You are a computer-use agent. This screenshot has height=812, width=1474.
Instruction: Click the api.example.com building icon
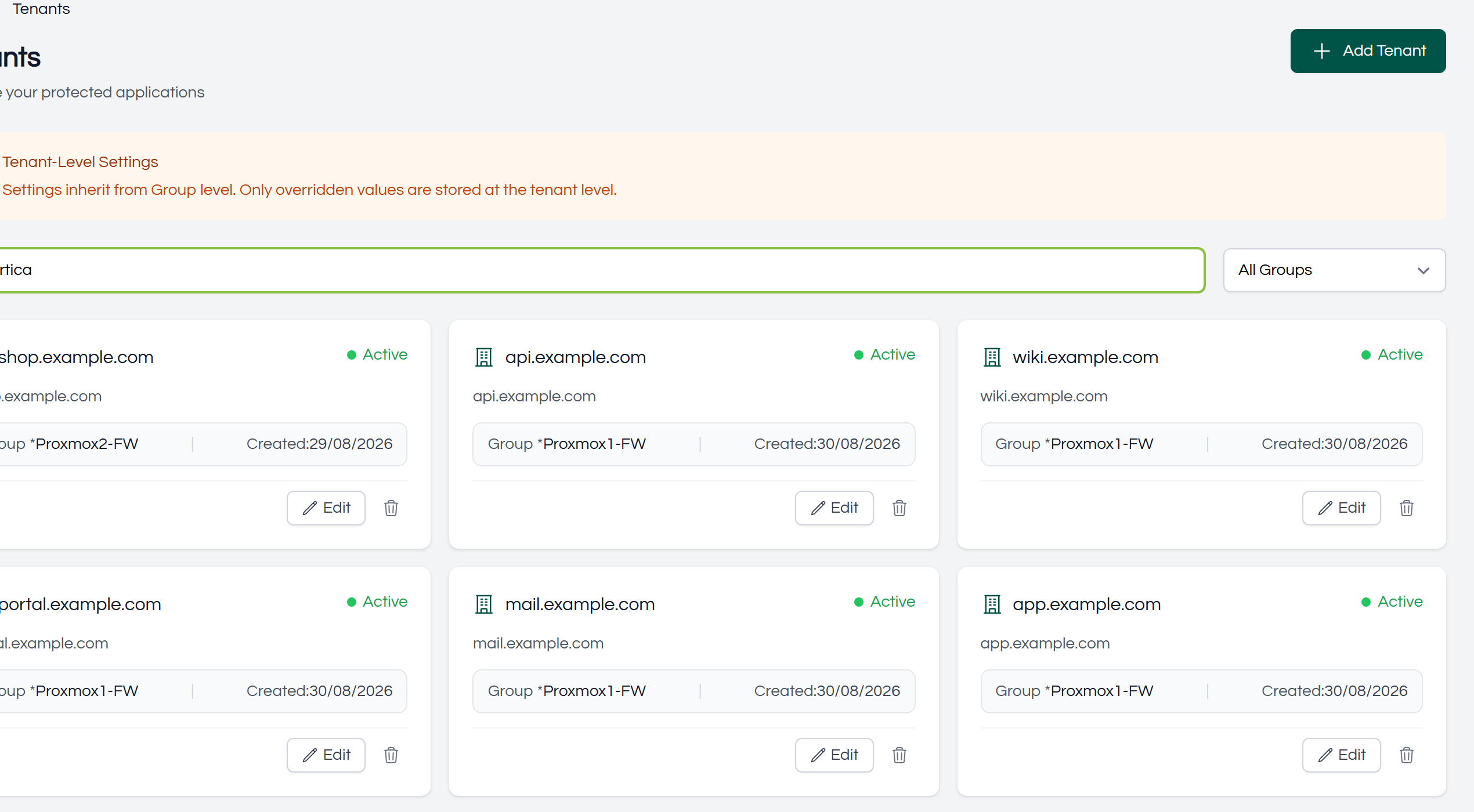[484, 357]
